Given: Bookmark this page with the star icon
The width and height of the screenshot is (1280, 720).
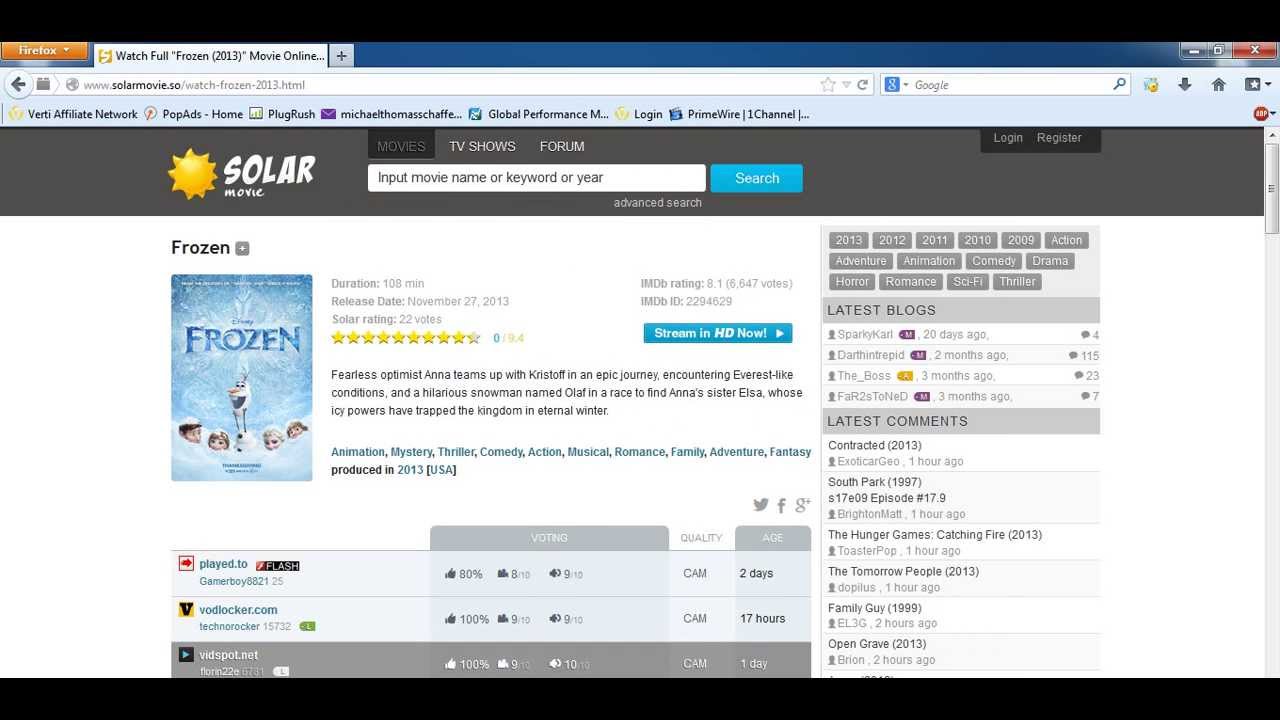Looking at the screenshot, I should click(x=828, y=85).
